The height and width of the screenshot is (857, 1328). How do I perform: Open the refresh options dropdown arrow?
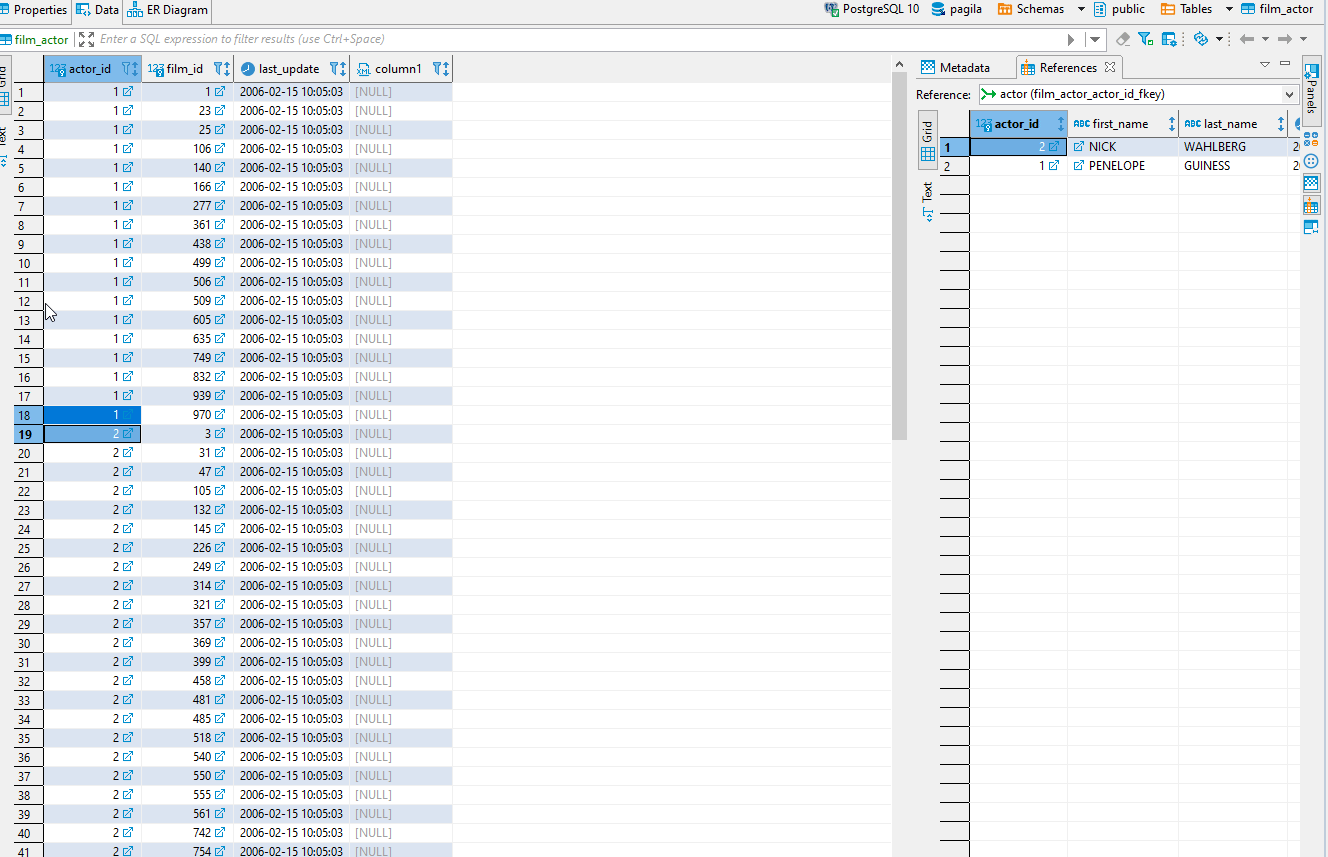[1219, 39]
